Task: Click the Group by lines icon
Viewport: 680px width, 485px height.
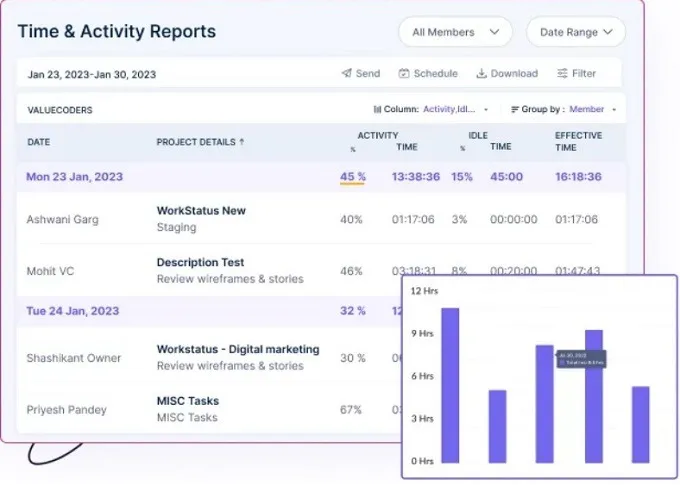Action: click(x=515, y=109)
